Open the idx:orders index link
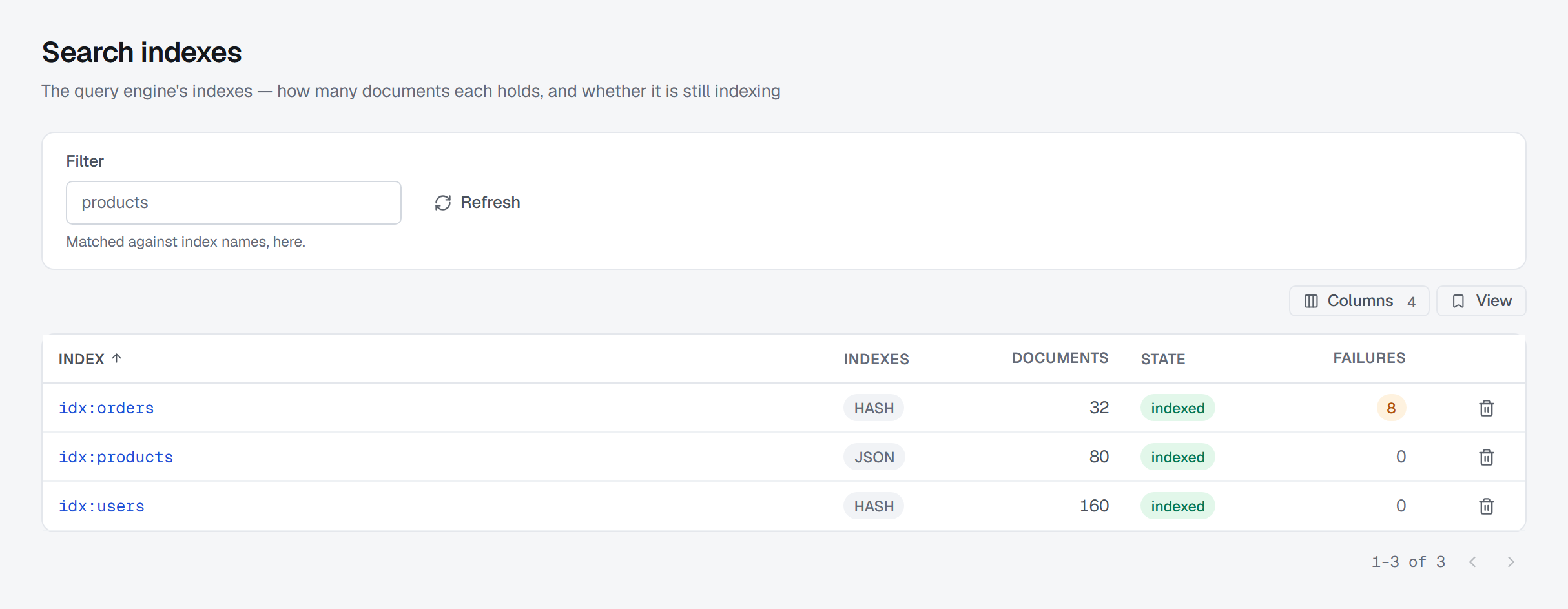1568x609 pixels. 107,408
